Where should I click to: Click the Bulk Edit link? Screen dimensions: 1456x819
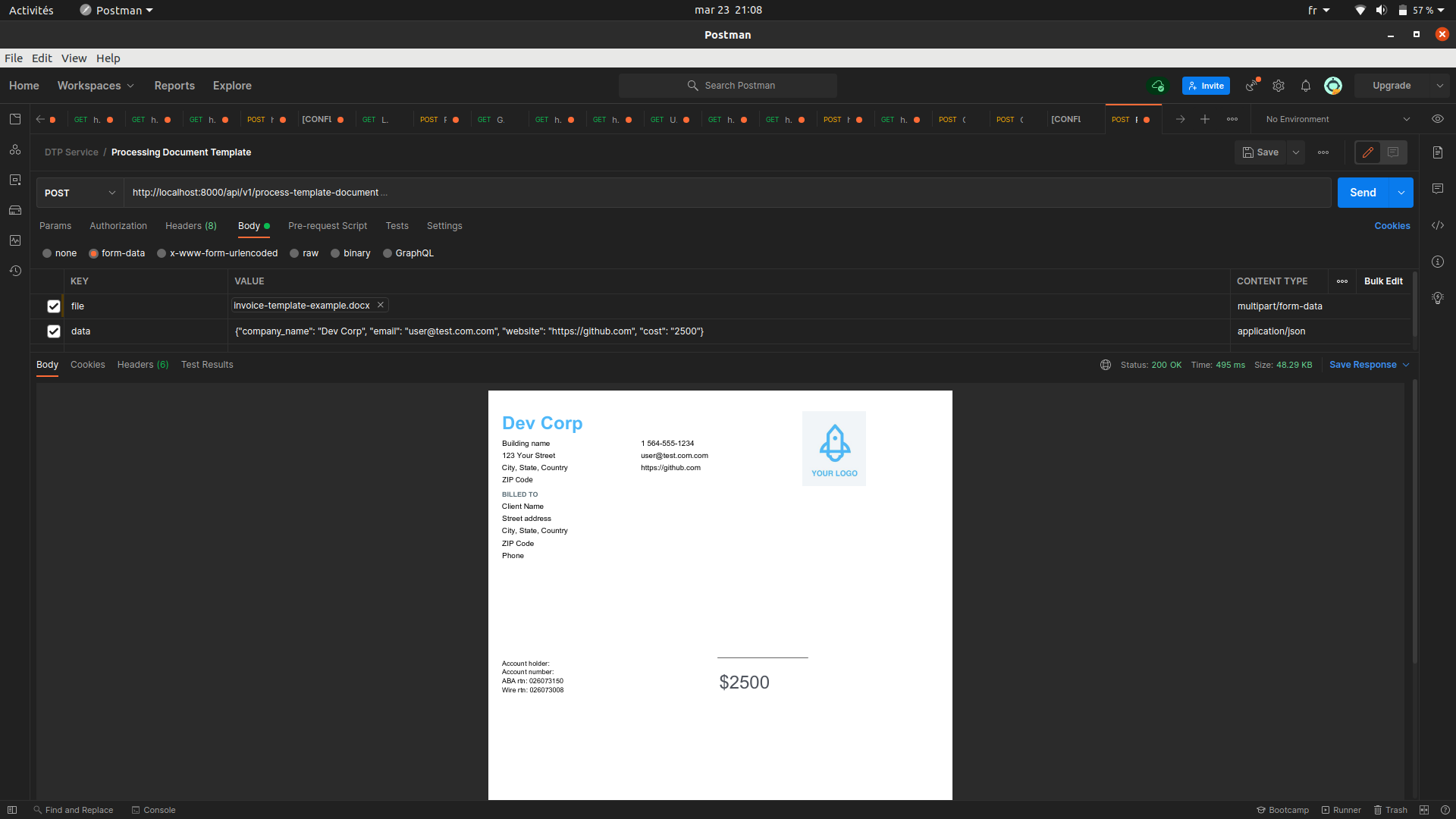point(1383,281)
